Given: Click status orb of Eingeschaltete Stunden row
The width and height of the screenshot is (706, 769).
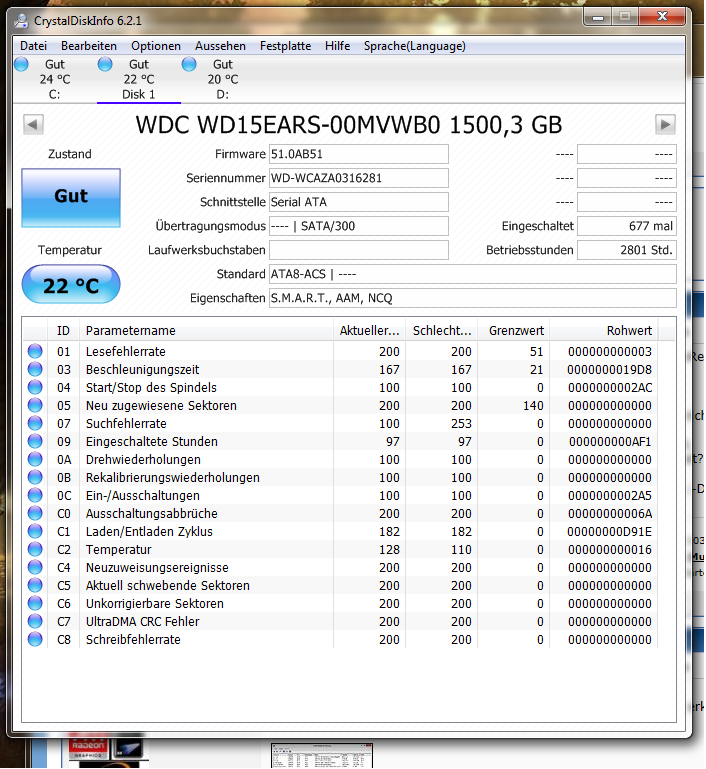Looking at the screenshot, I should point(35,441).
